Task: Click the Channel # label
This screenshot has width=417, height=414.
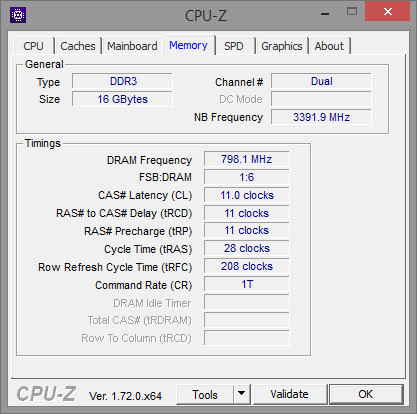Action: tap(239, 82)
